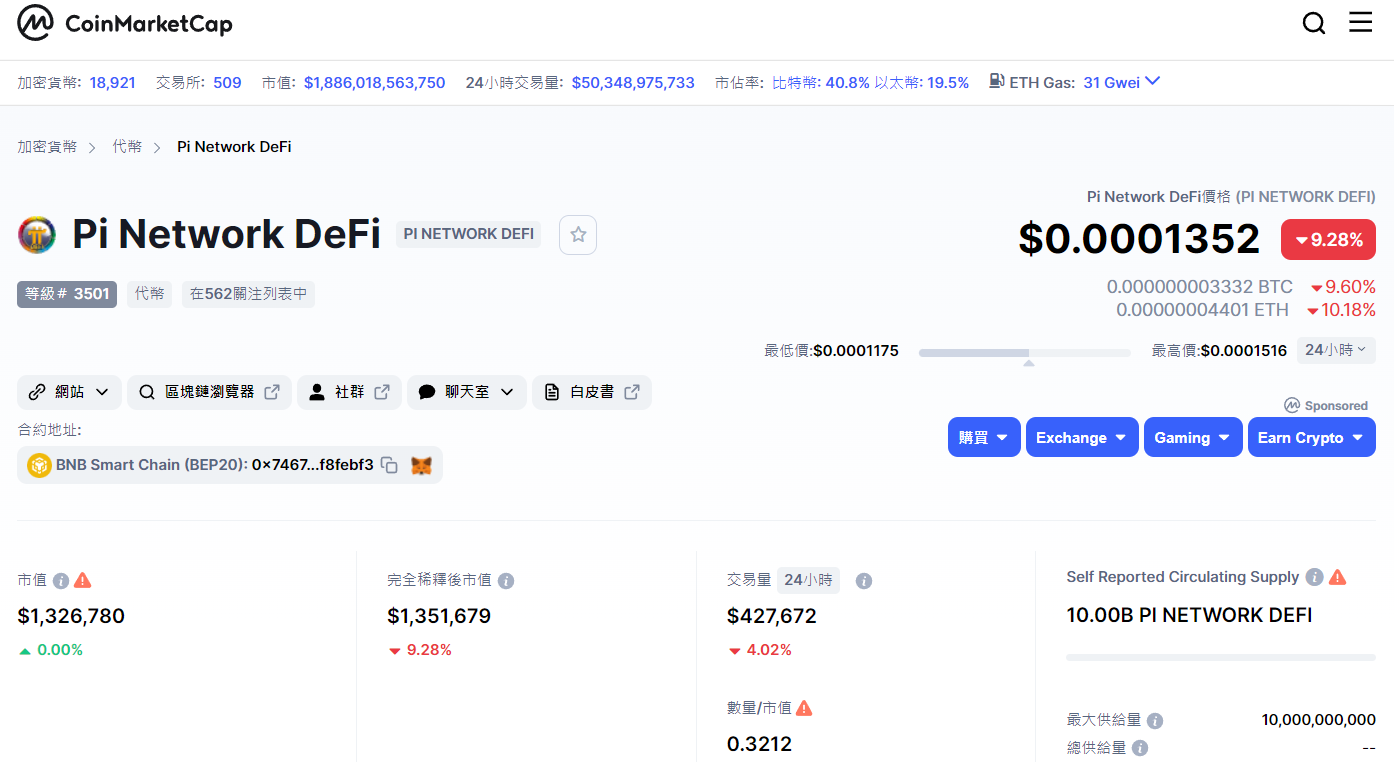The height and width of the screenshot is (762, 1394).
Task: Copy the BEP20 contract address
Action: [390, 465]
